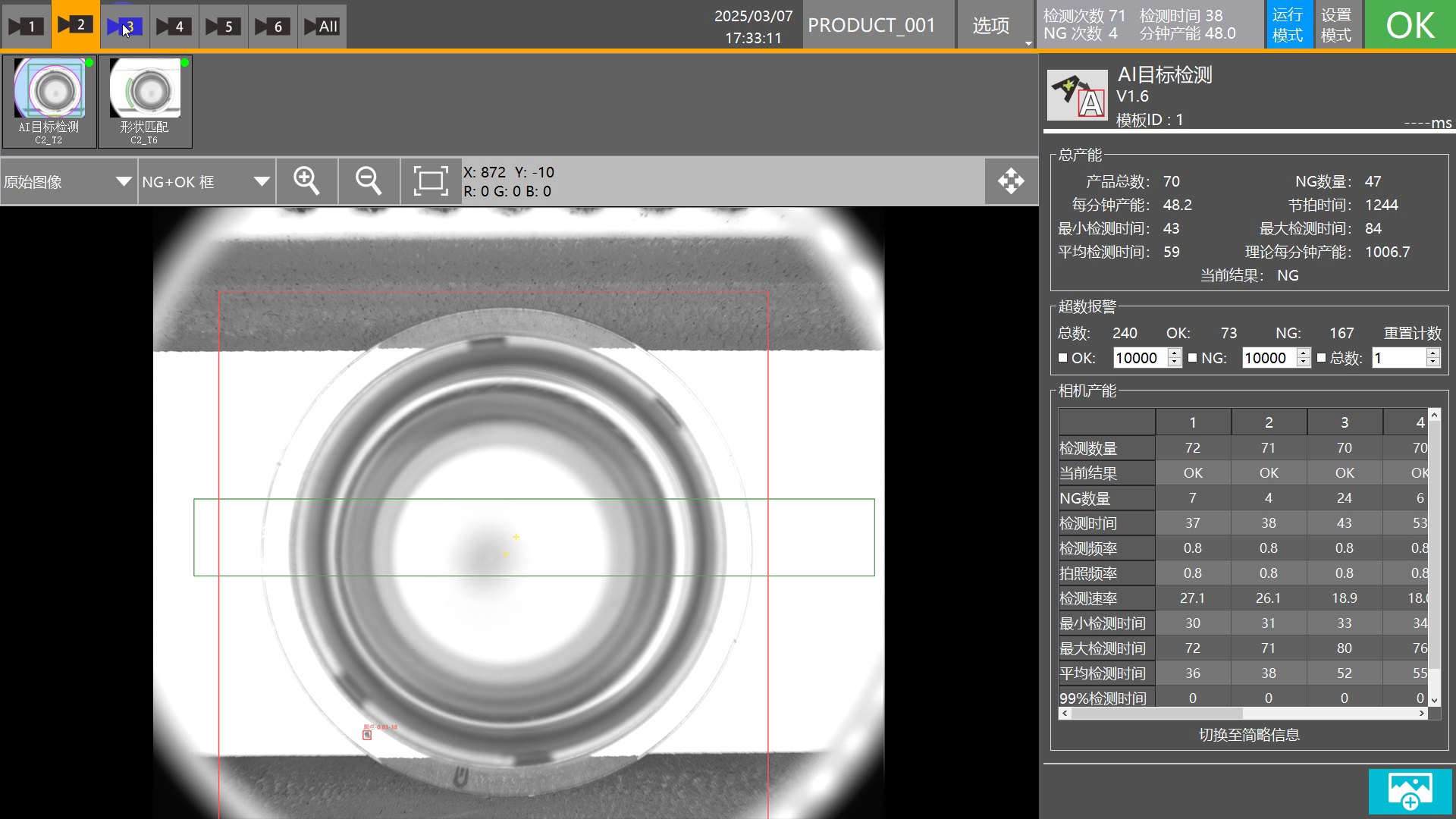
Task: Click the zoom in magnifier icon
Action: pos(306,181)
